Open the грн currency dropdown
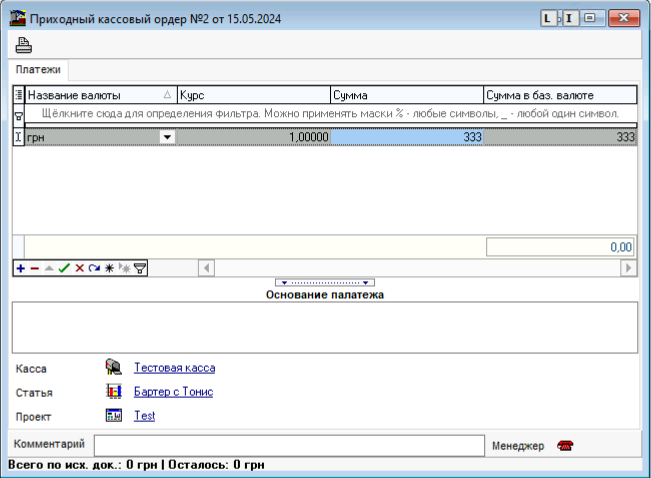 [167, 138]
